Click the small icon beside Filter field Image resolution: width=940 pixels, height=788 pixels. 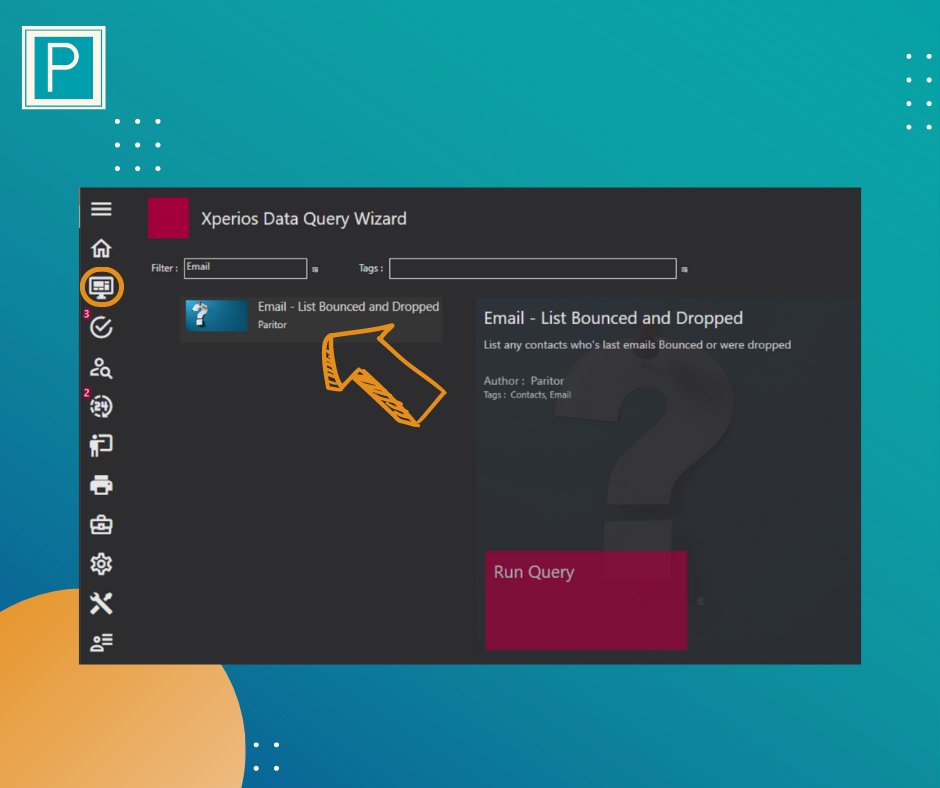point(315,269)
